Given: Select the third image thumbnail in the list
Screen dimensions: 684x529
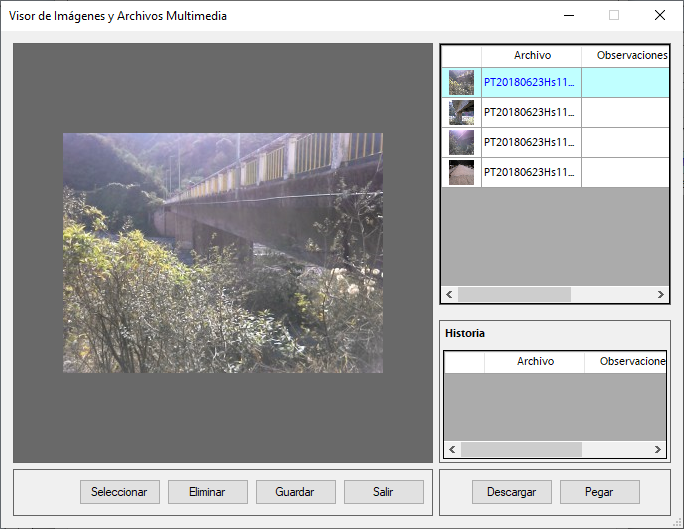Looking at the screenshot, I should click(x=461, y=142).
